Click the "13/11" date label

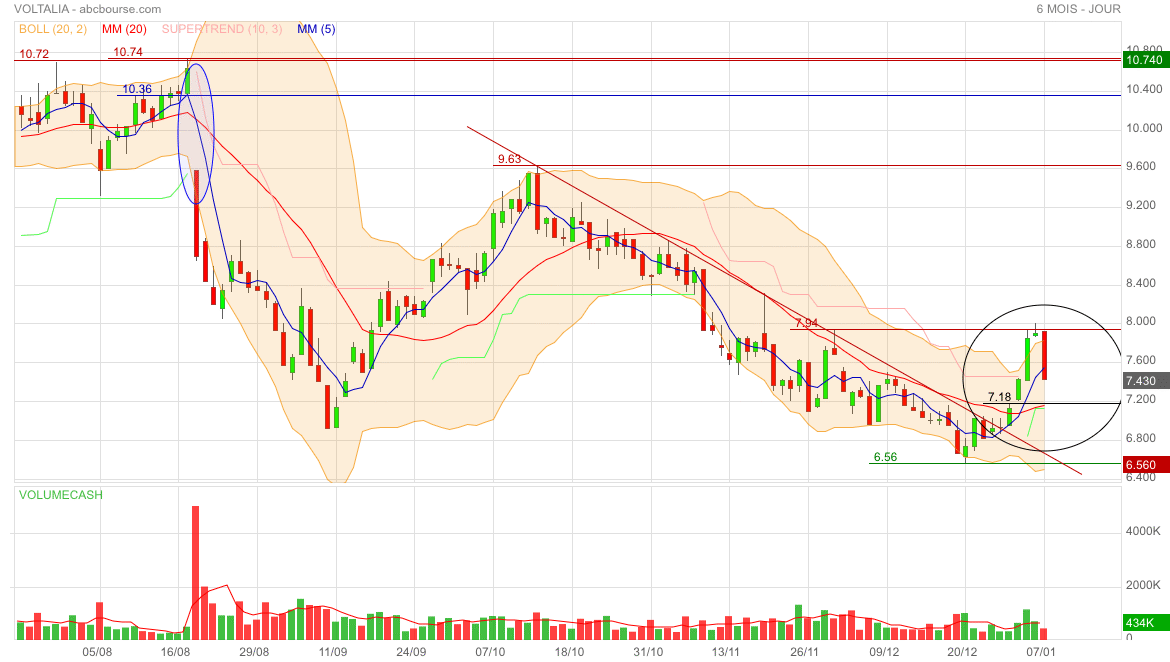coord(725,652)
